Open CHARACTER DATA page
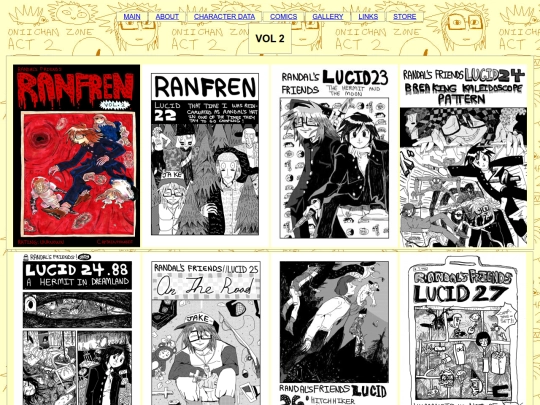 pyautogui.click(x=224, y=17)
